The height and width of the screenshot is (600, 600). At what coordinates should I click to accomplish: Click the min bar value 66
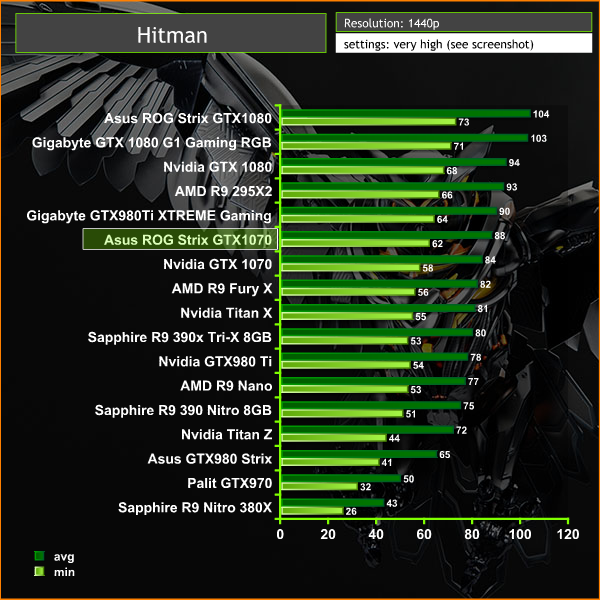coord(447,195)
